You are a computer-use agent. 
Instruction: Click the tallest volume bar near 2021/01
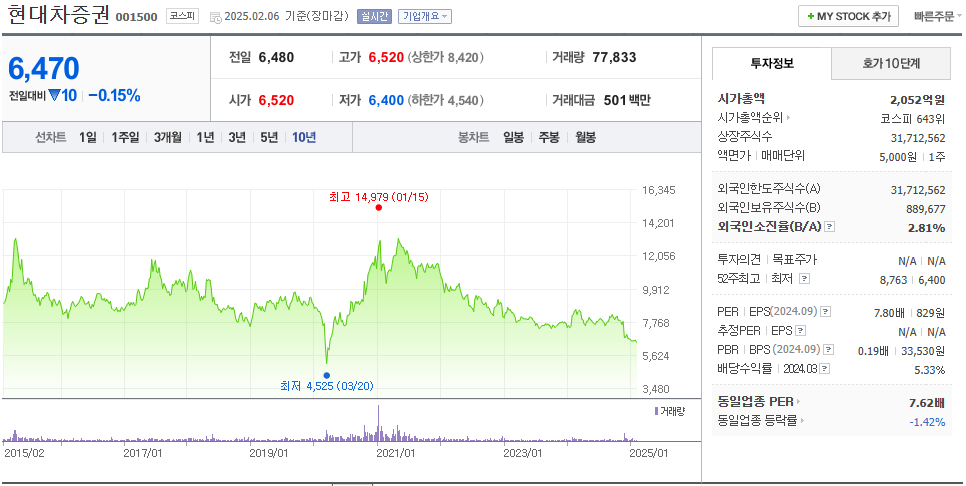[x=378, y=423]
